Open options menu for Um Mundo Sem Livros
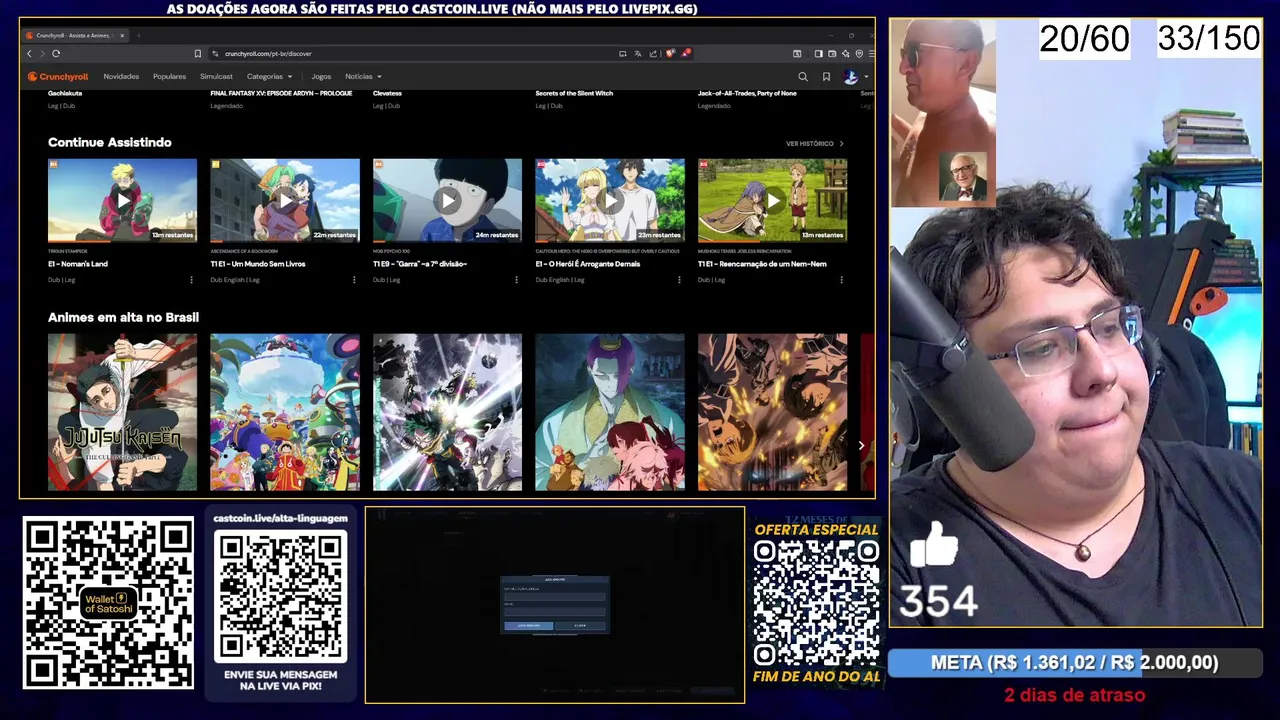The width and height of the screenshot is (1280, 720). point(354,280)
